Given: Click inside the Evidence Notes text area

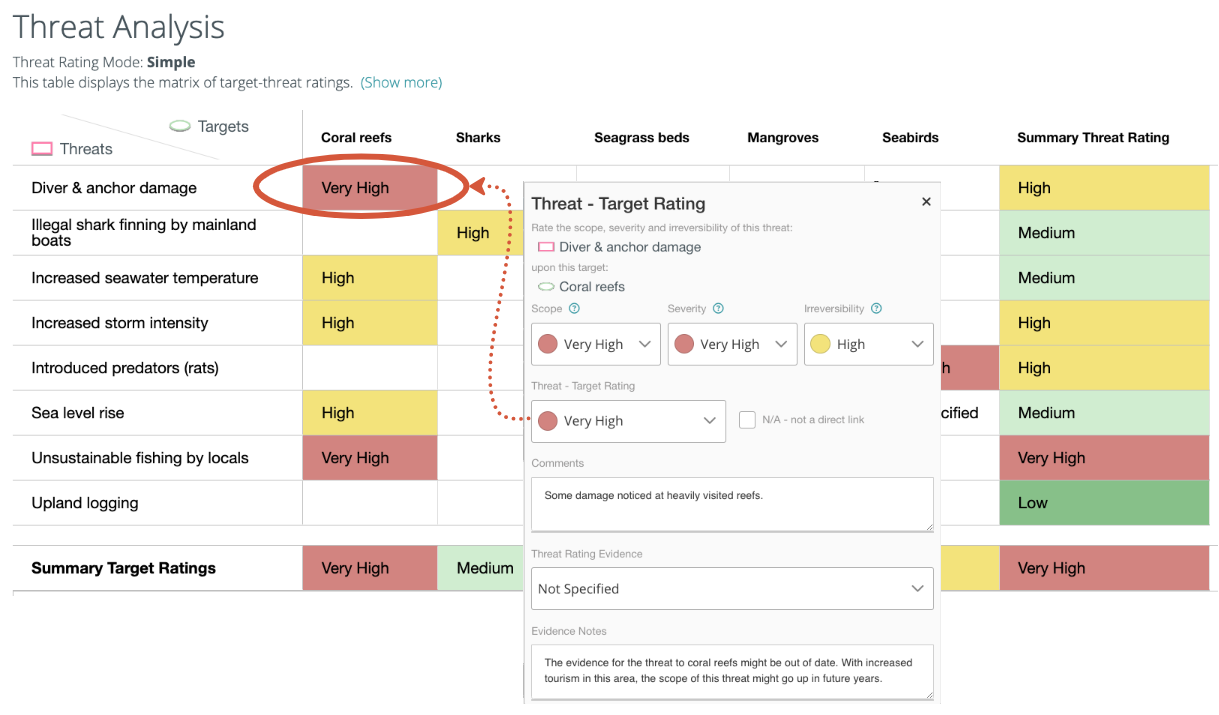Looking at the screenshot, I should 732,671.
